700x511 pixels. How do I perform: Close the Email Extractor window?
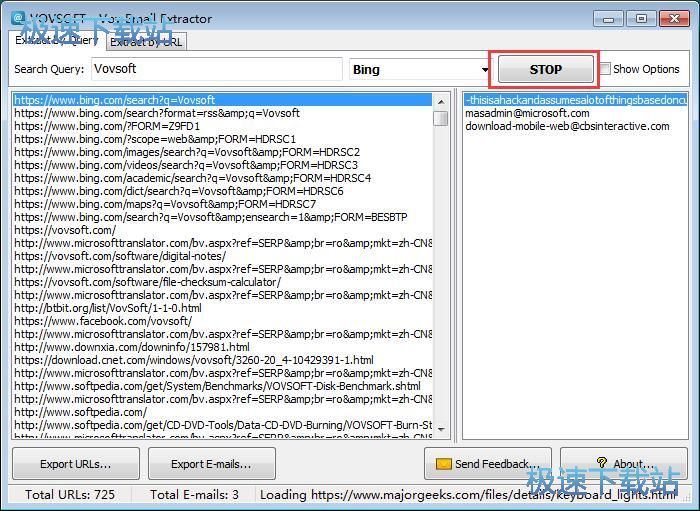tap(674, 19)
